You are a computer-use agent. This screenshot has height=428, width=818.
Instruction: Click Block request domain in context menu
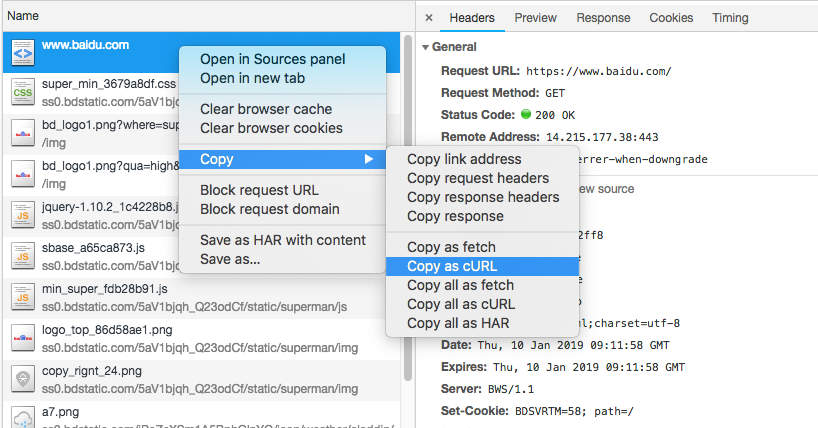(269, 209)
